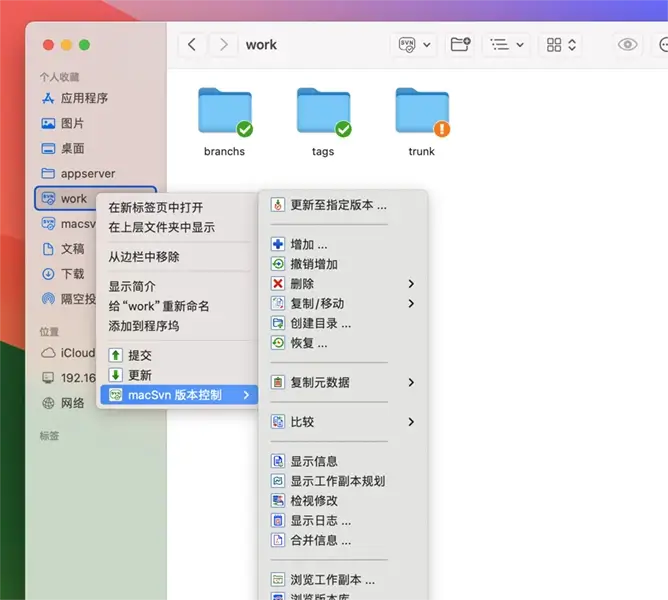668x600 pixels.
Task: Select the trunk folder
Action: tap(422, 122)
